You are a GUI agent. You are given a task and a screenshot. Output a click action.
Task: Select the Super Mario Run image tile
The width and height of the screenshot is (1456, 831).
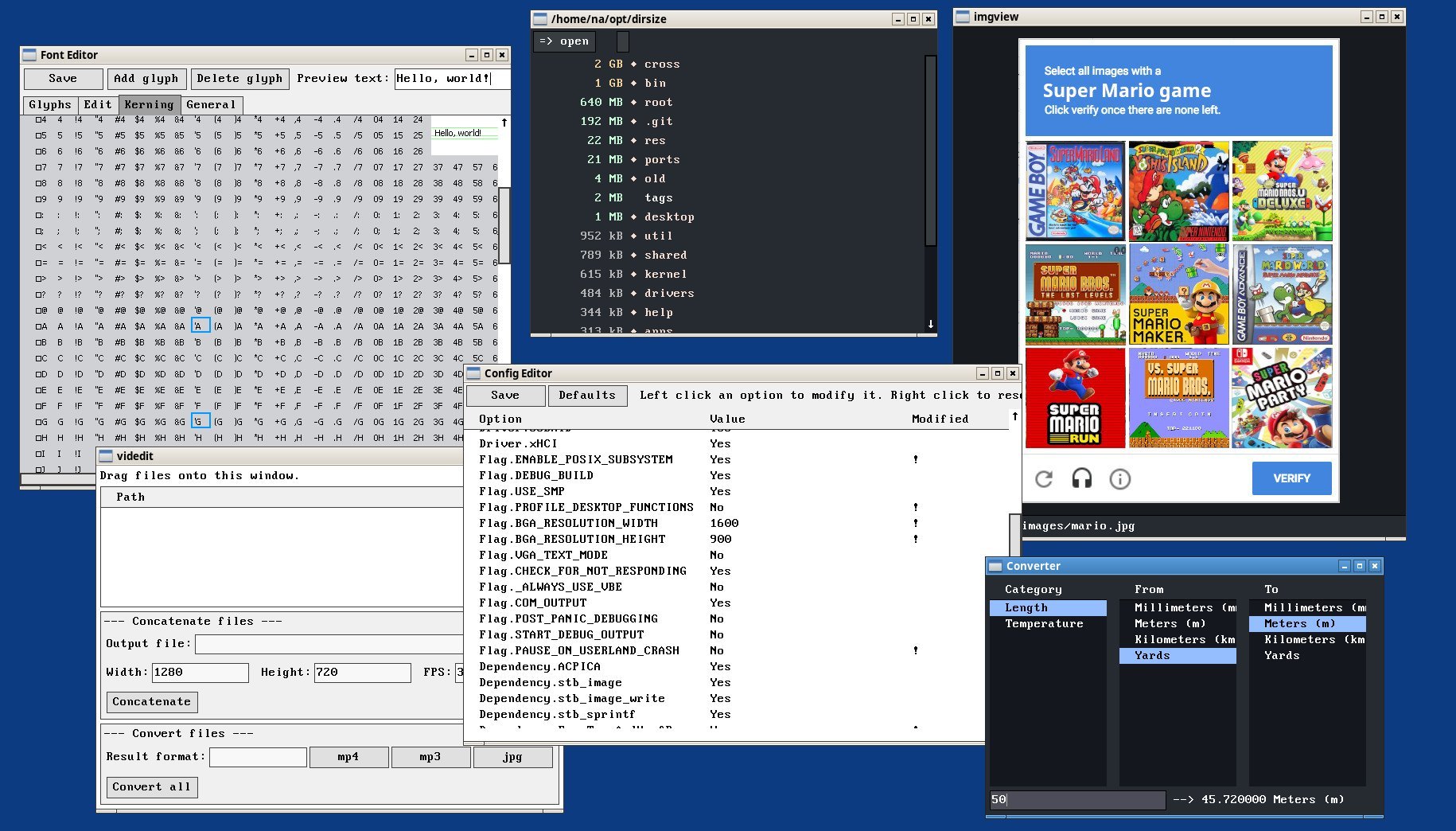point(1076,398)
